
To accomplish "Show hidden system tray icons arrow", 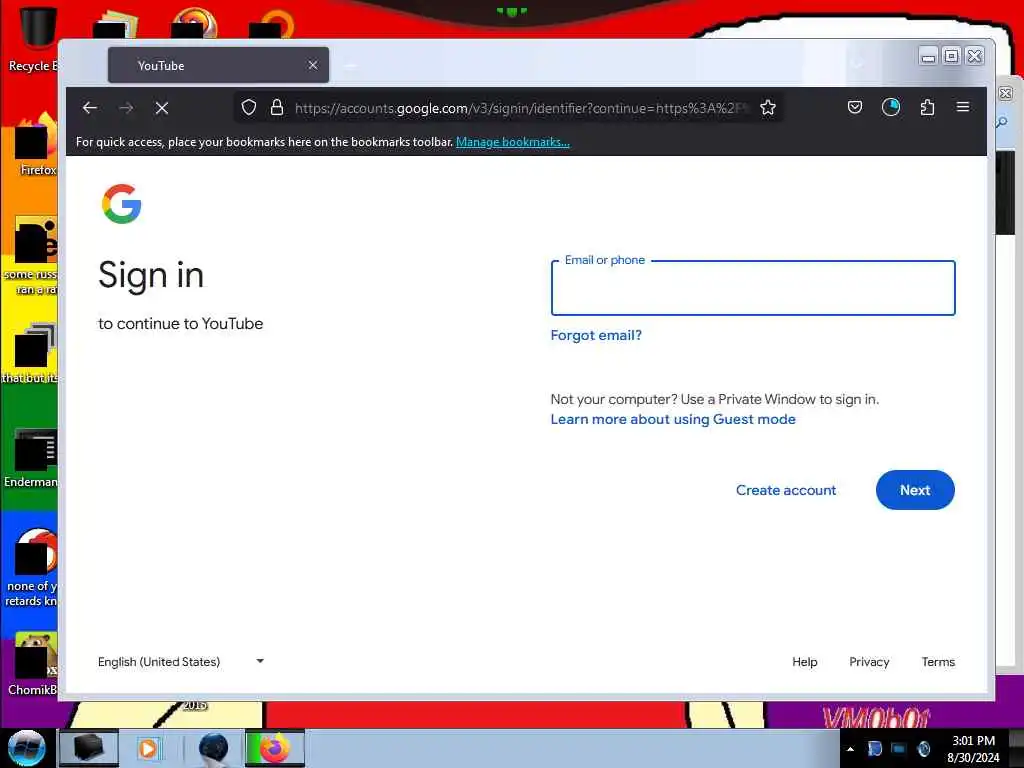I will (850, 749).
